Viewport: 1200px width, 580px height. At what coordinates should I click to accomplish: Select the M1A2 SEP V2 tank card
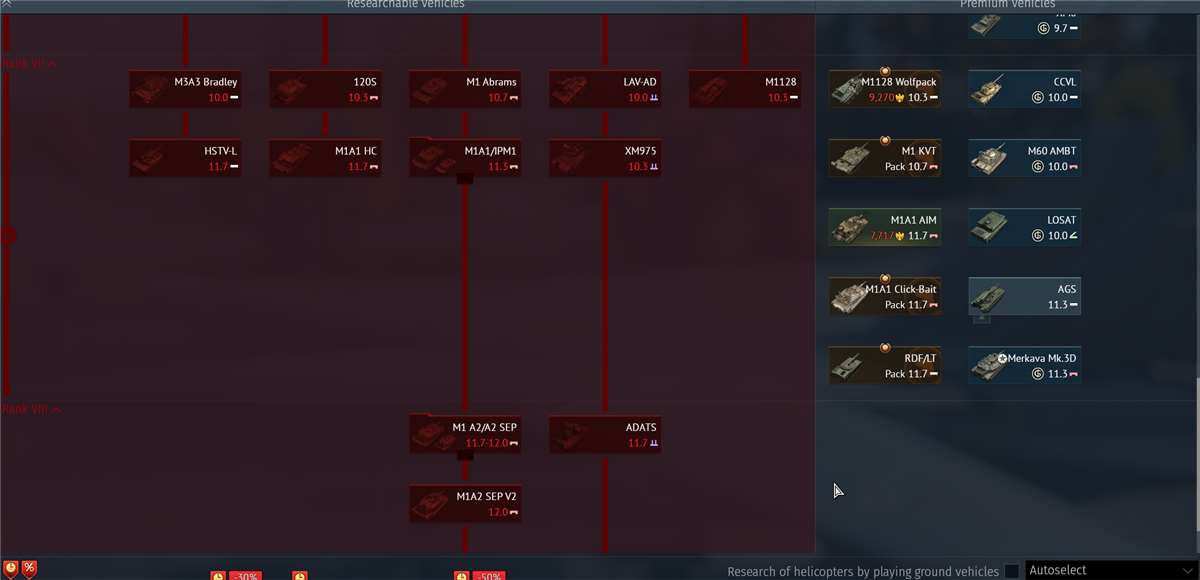click(x=465, y=503)
